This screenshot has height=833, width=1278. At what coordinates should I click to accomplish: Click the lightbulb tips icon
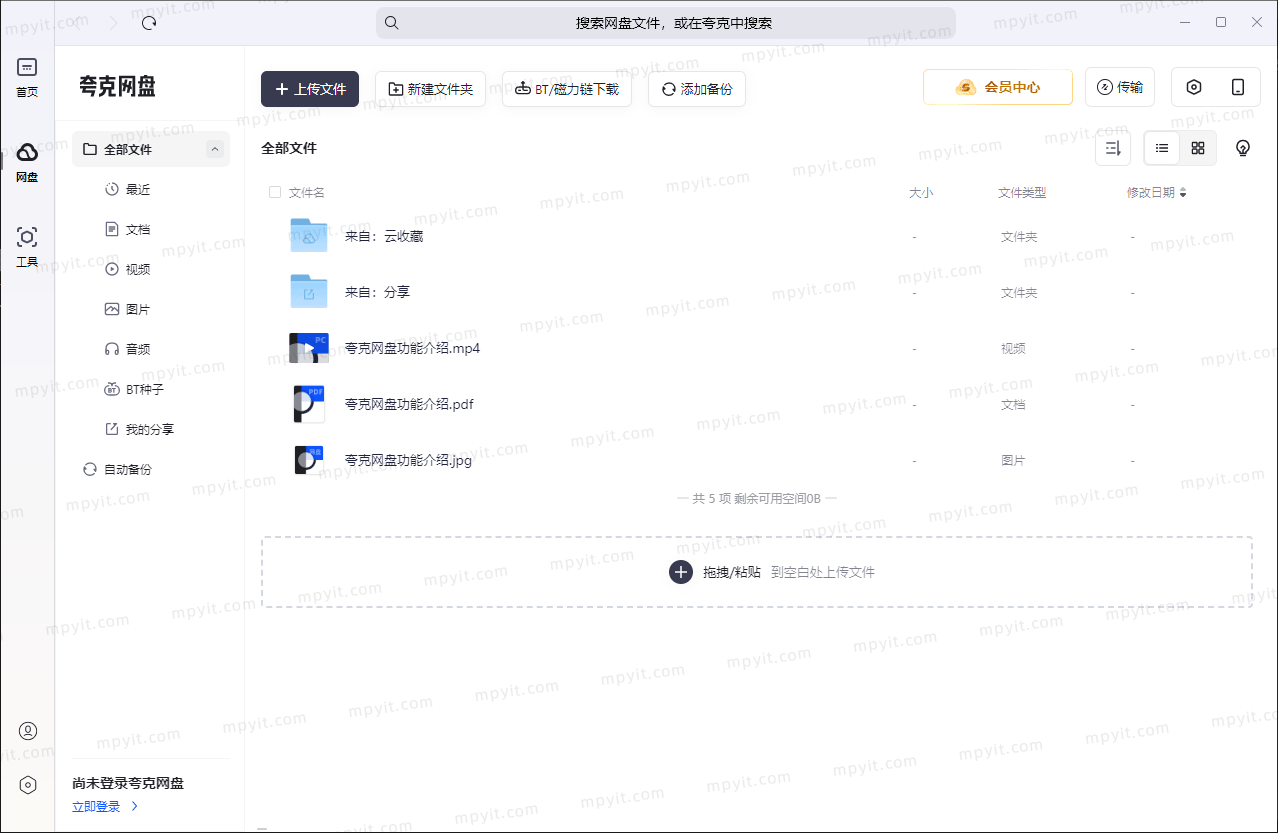click(x=1243, y=148)
